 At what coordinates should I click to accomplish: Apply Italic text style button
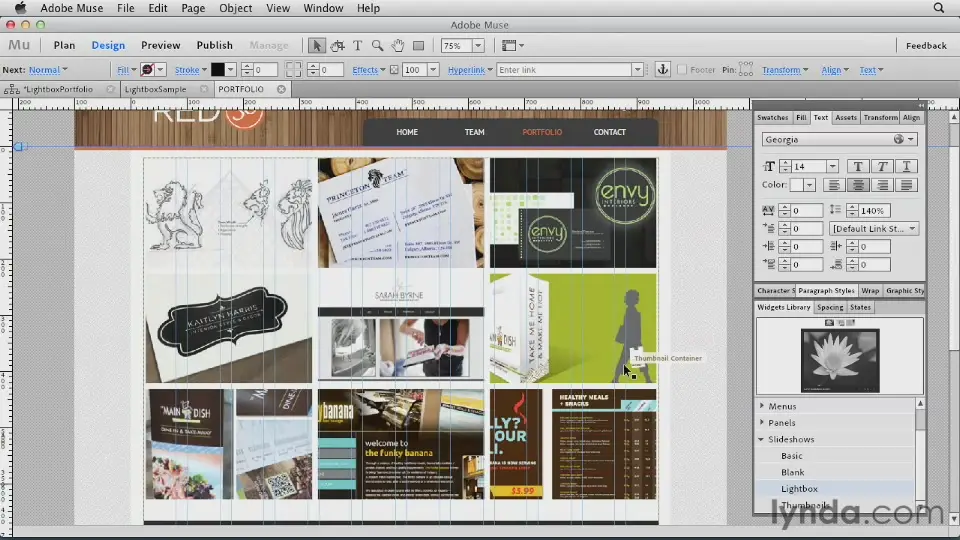(x=882, y=166)
